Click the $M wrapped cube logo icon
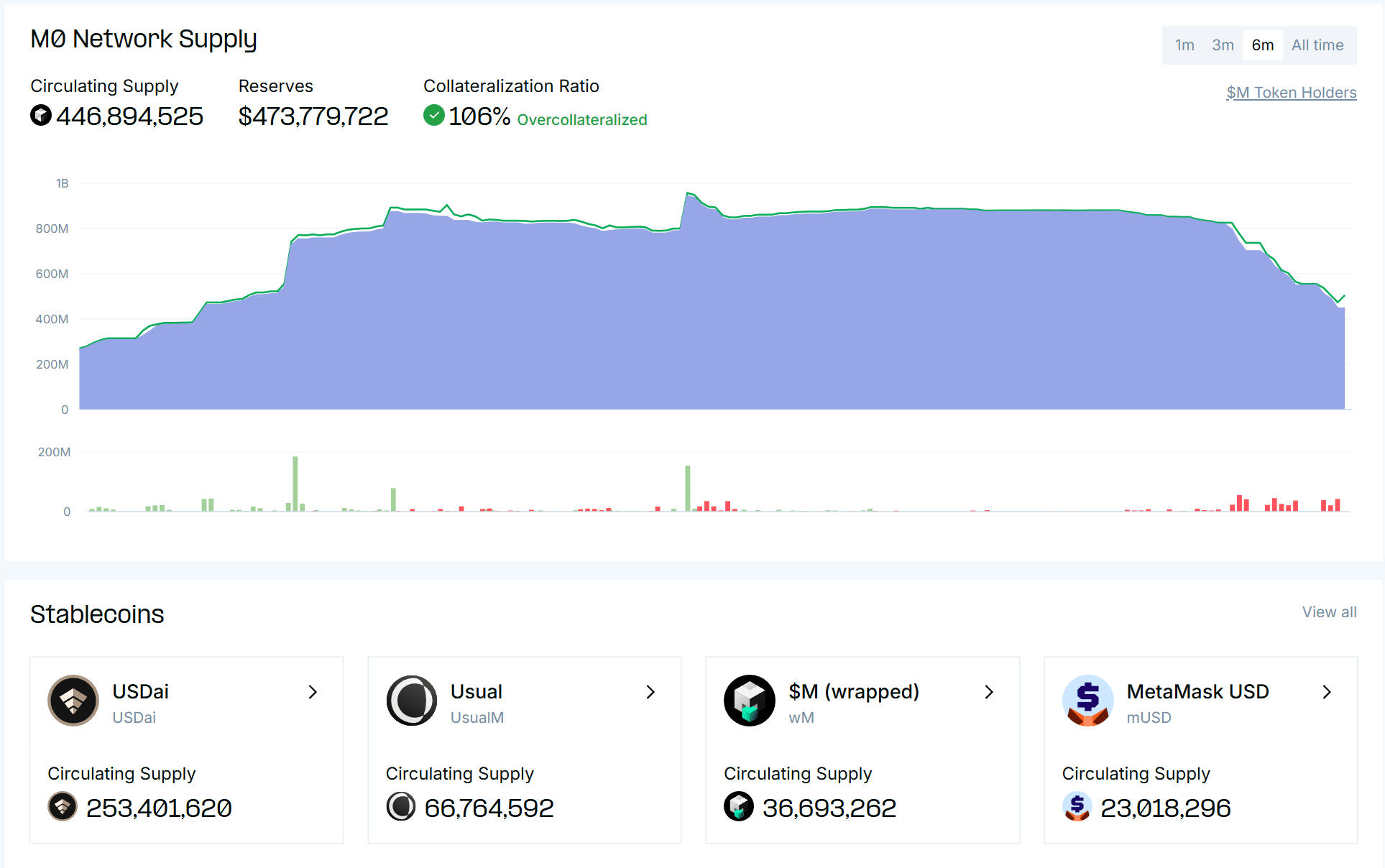The width and height of the screenshot is (1385, 868). tap(749, 701)
